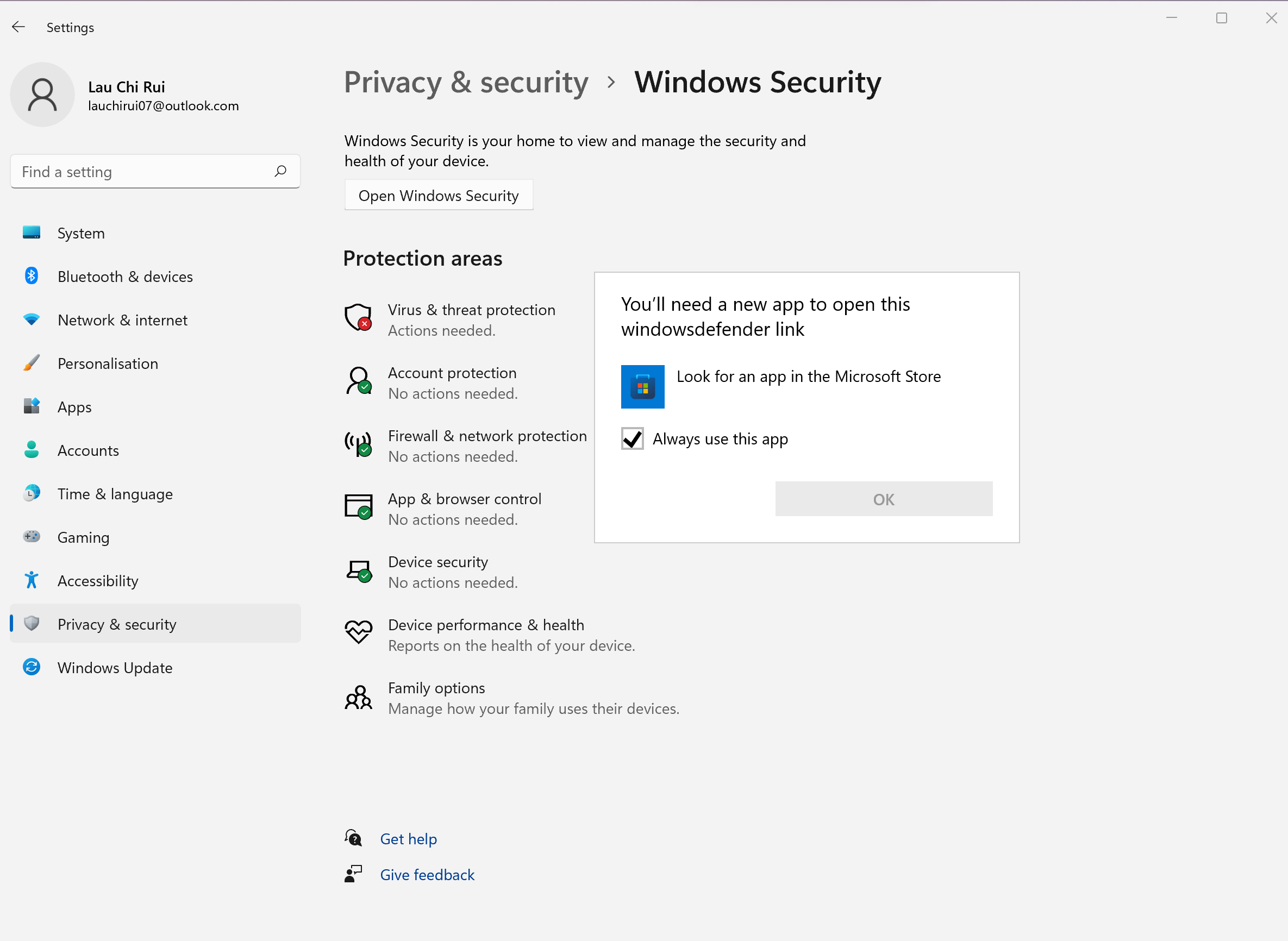1288x941 pixels.
Task: Select Look for an app in Microsoft Store
Action: (x=806, y=387)
